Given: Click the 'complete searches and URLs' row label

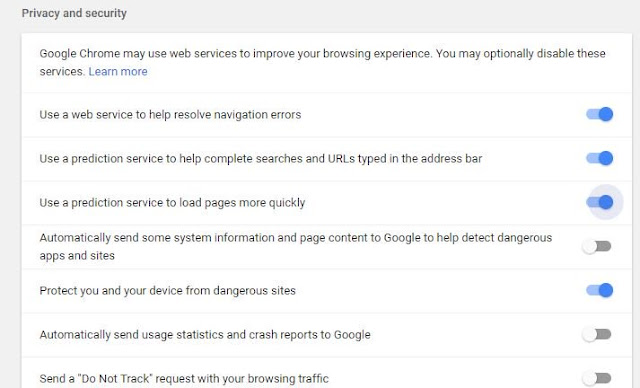Looking at the screenshot, I should click(x=261, y=159).
